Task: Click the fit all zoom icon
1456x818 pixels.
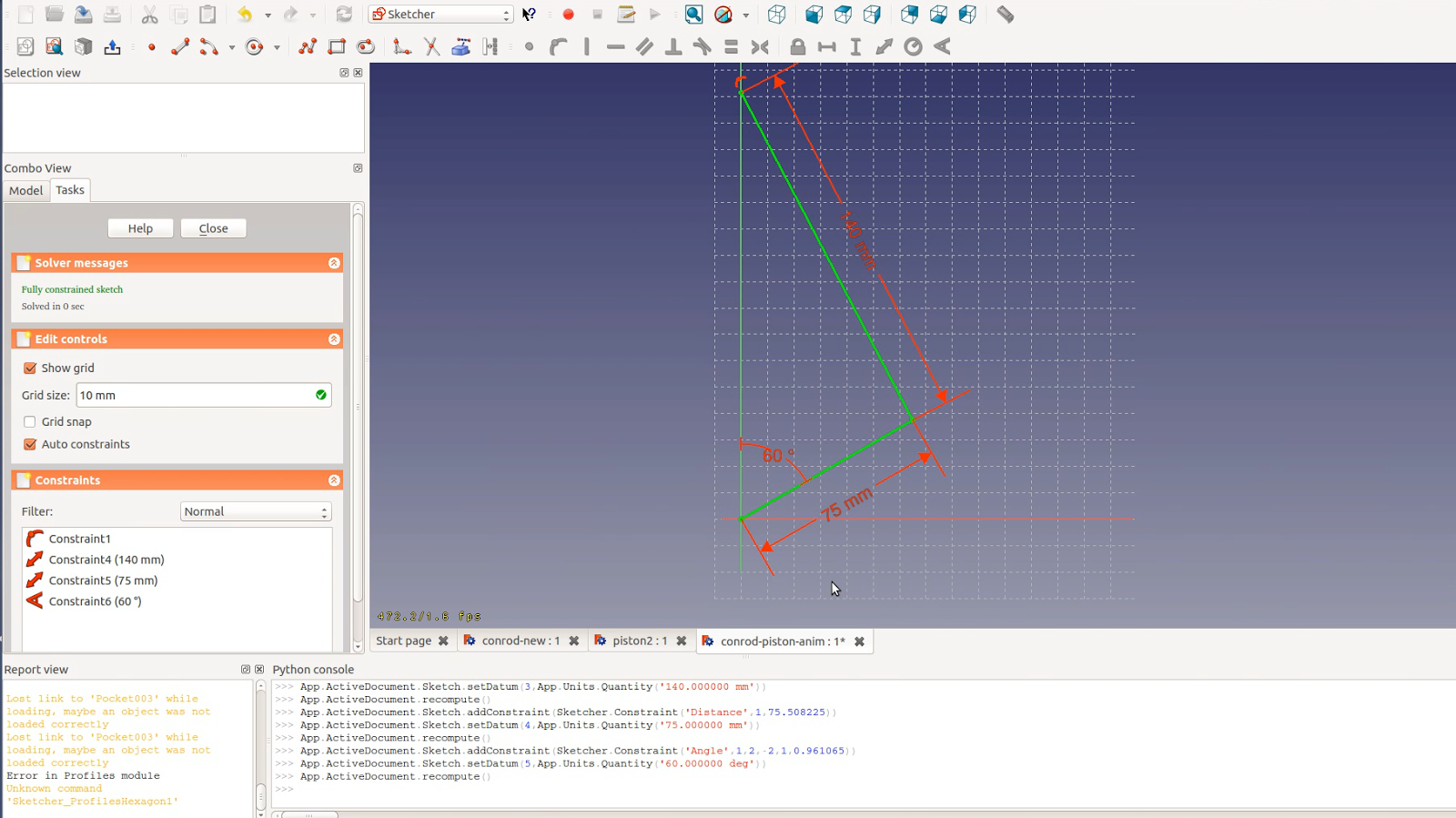Action: [693, 15]
